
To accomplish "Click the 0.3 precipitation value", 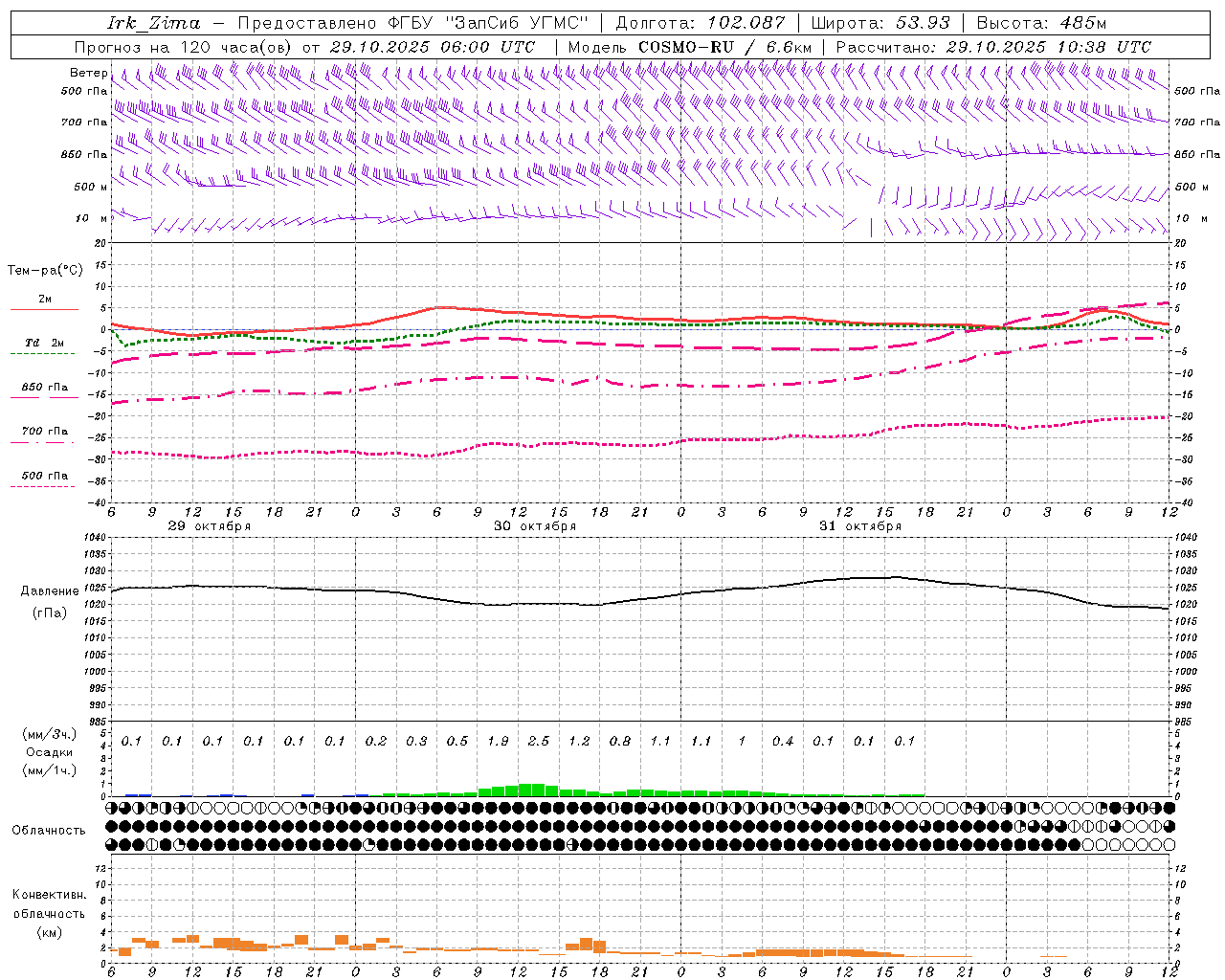I will click(x=416, y=741).
